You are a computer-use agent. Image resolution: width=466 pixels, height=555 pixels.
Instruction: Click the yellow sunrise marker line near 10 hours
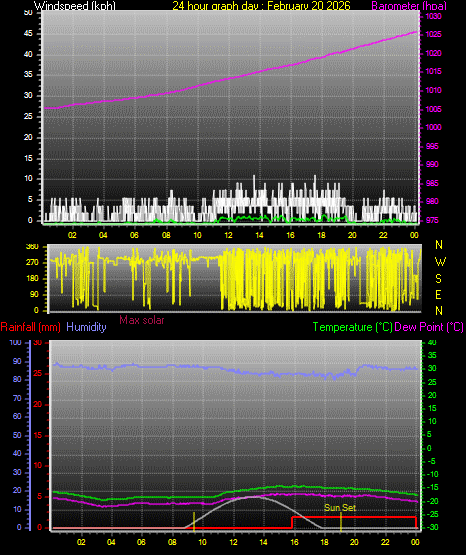[x=194, y=522]
